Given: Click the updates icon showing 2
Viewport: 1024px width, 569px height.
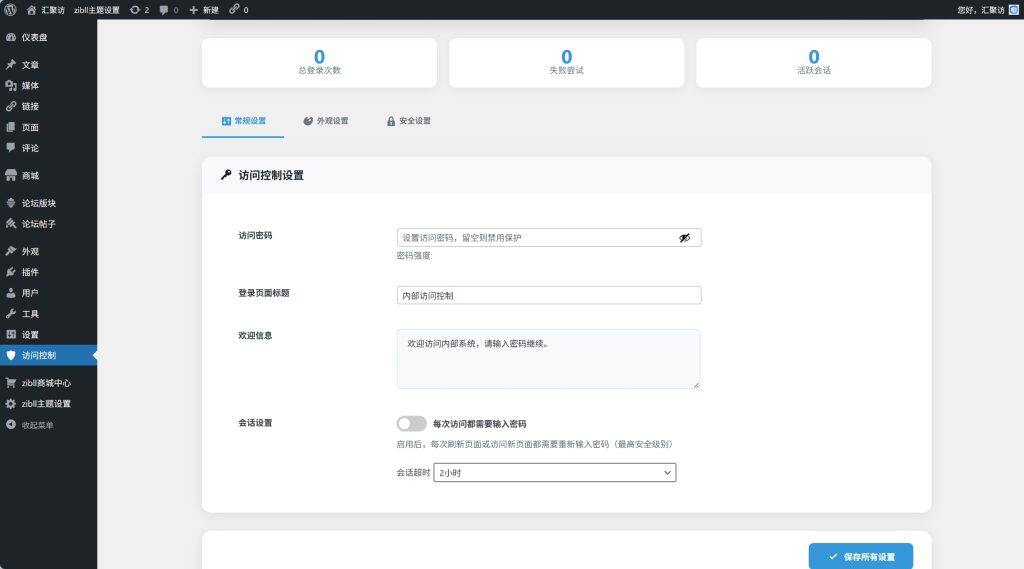Looking at the screenshot, I should click(x=139, y=10).
